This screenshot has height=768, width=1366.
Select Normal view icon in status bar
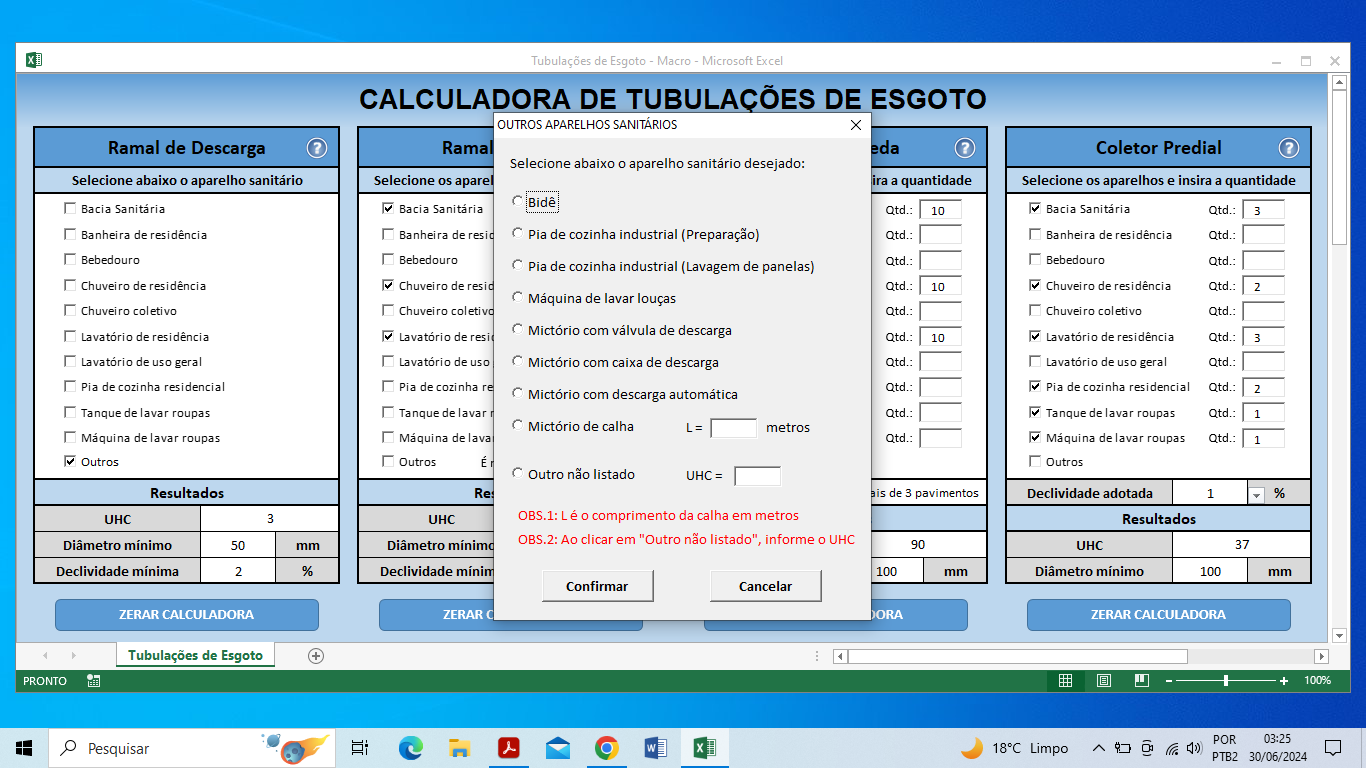[x=1065, y=680]
